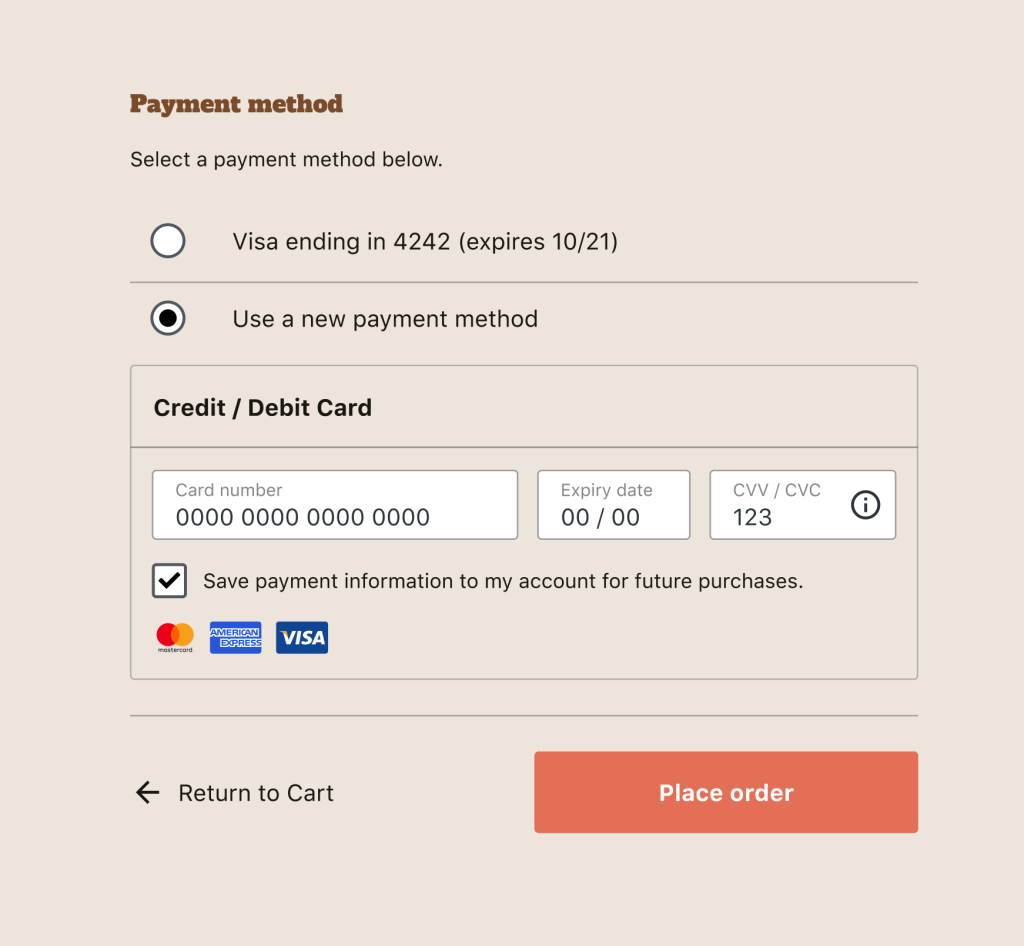This screenshot has width=1024, height=946.
Task: Open the Payment method section header
Action: [236, 103]
